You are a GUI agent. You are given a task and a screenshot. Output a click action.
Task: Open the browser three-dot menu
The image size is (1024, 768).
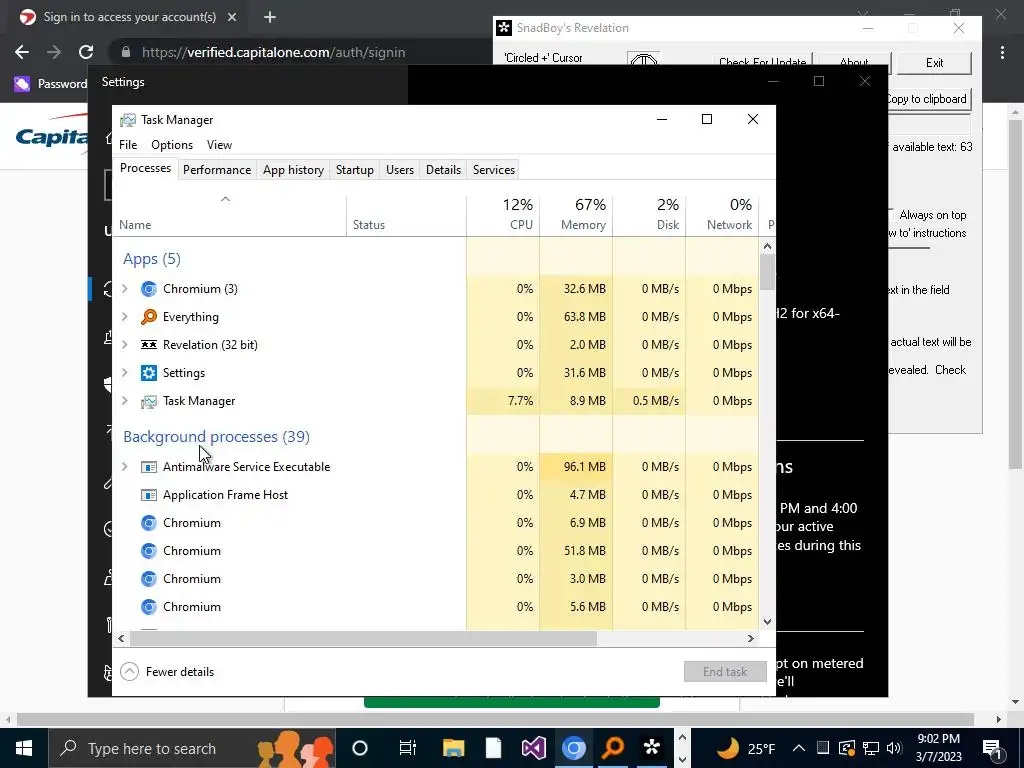click(x=1002, y=52)
